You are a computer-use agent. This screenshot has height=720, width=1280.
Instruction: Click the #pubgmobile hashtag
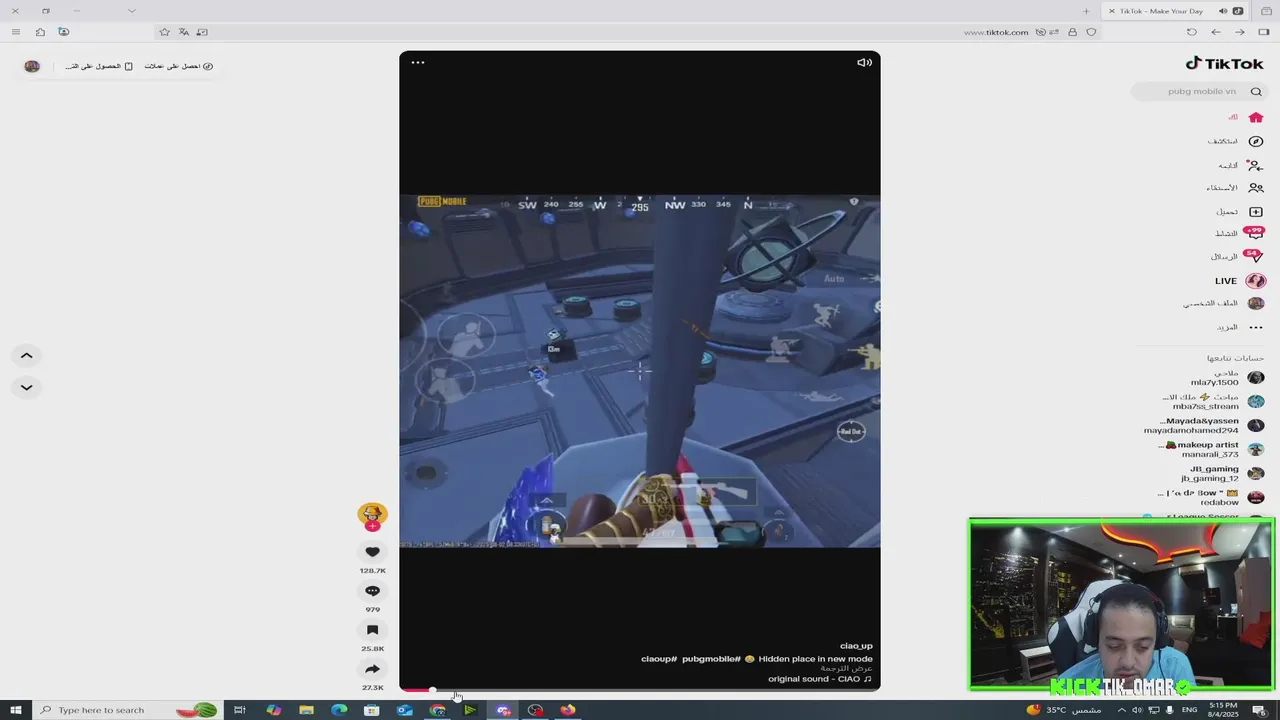(x=712, y=659)
